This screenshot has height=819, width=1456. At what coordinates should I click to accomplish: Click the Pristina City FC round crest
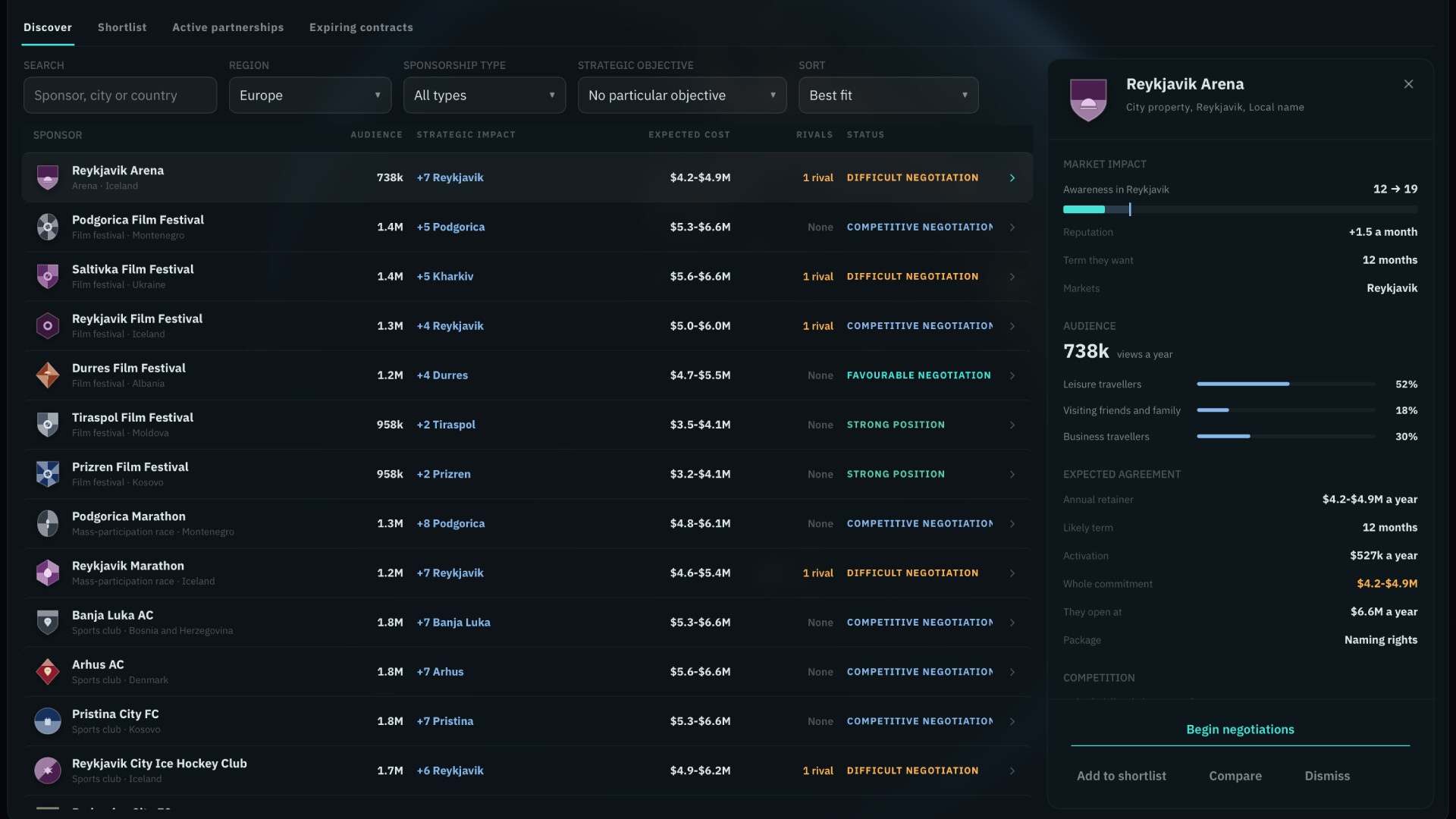(48, 721)
